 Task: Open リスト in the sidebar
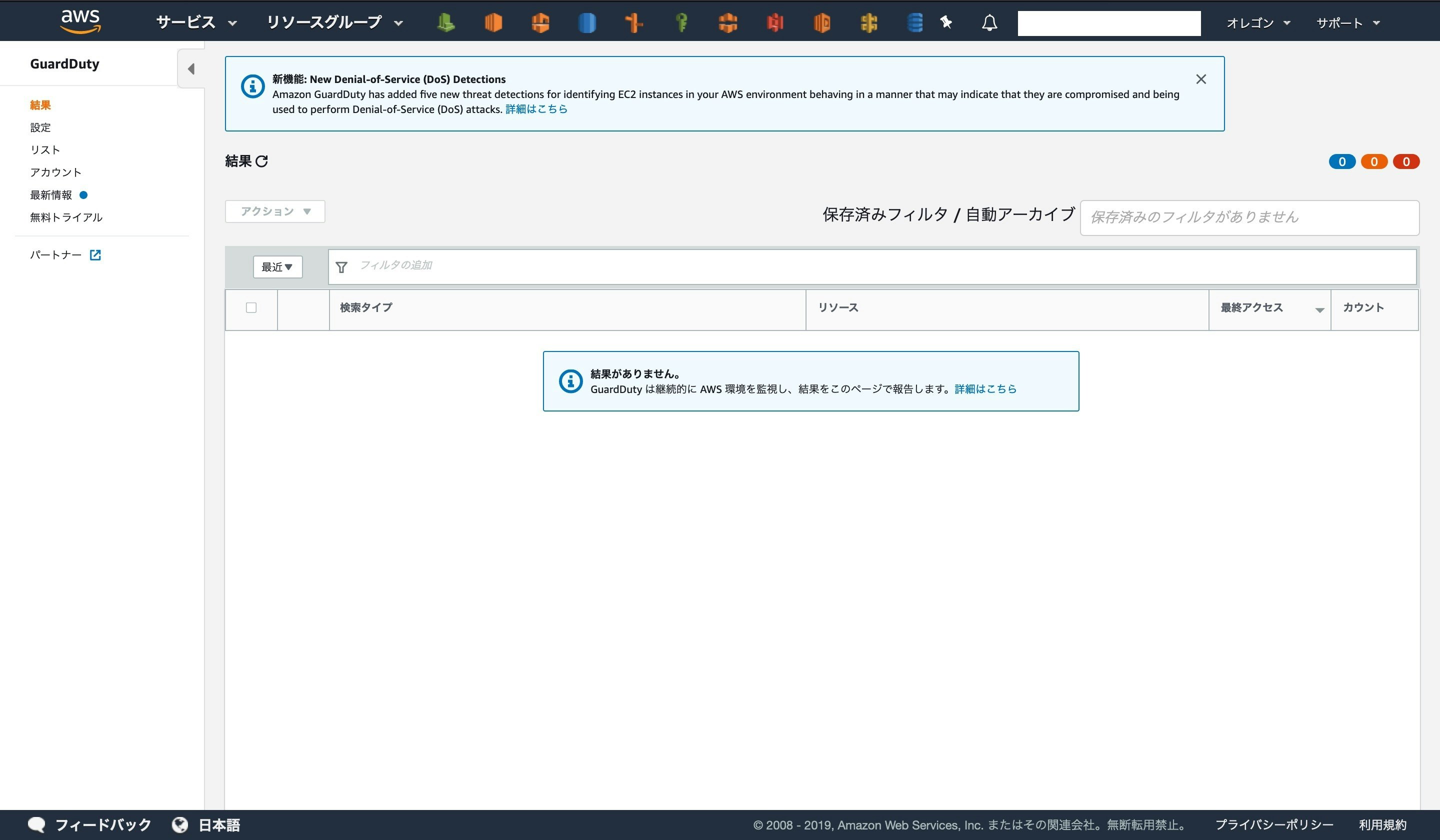pyautogui.click(x=45, y=149)
